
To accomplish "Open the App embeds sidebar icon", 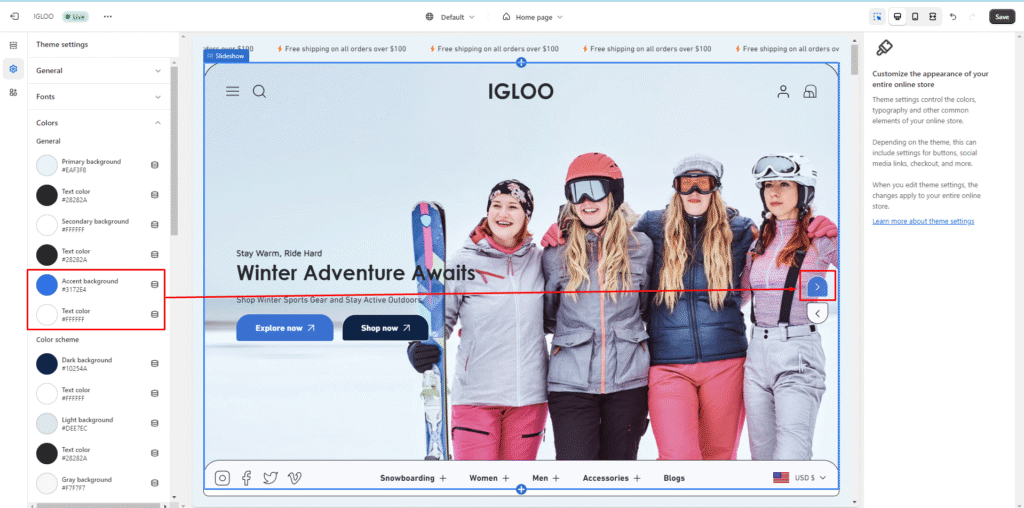I will 13,92.
